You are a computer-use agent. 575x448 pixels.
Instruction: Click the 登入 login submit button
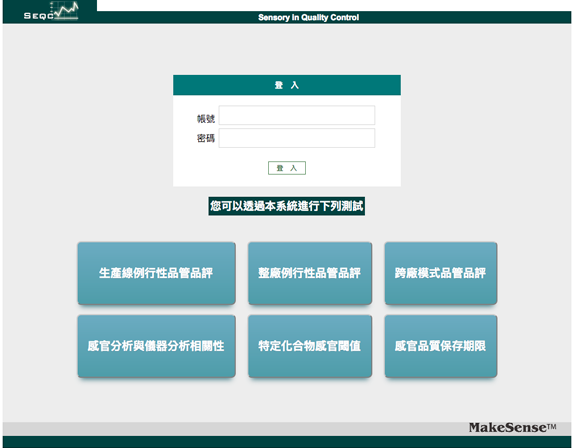point(287,168)
